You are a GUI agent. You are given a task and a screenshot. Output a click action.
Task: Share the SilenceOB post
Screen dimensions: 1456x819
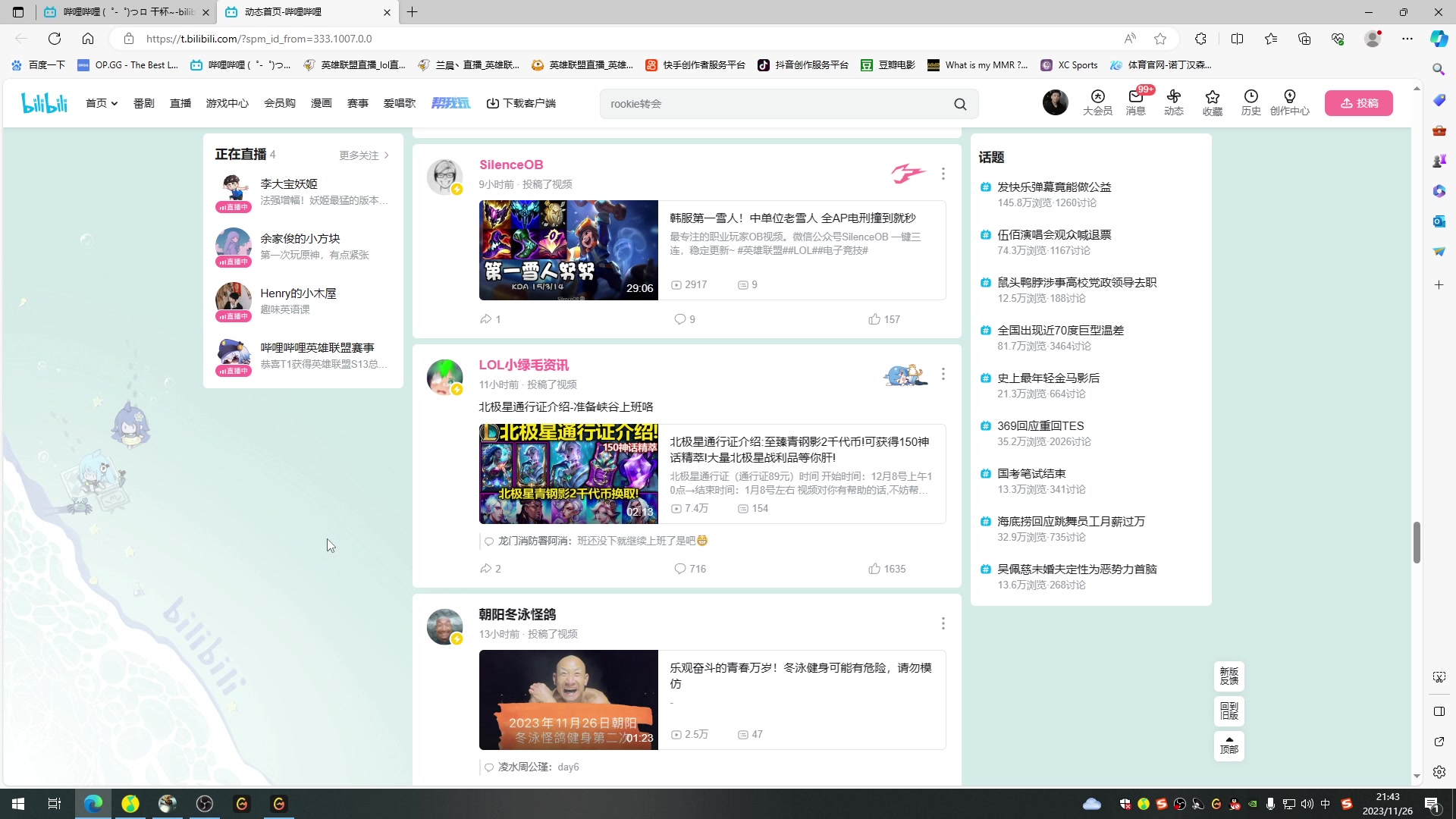[490, 319]
